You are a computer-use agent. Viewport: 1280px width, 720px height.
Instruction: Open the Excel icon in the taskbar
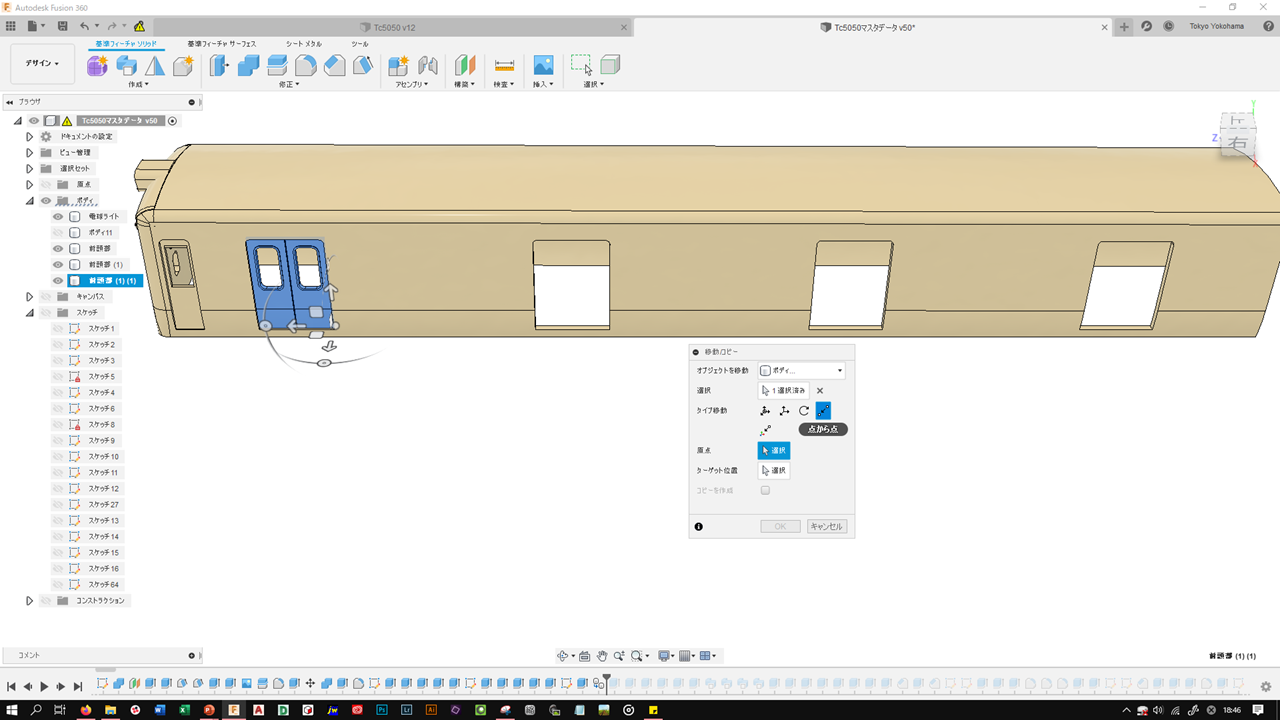pos(184,710)
